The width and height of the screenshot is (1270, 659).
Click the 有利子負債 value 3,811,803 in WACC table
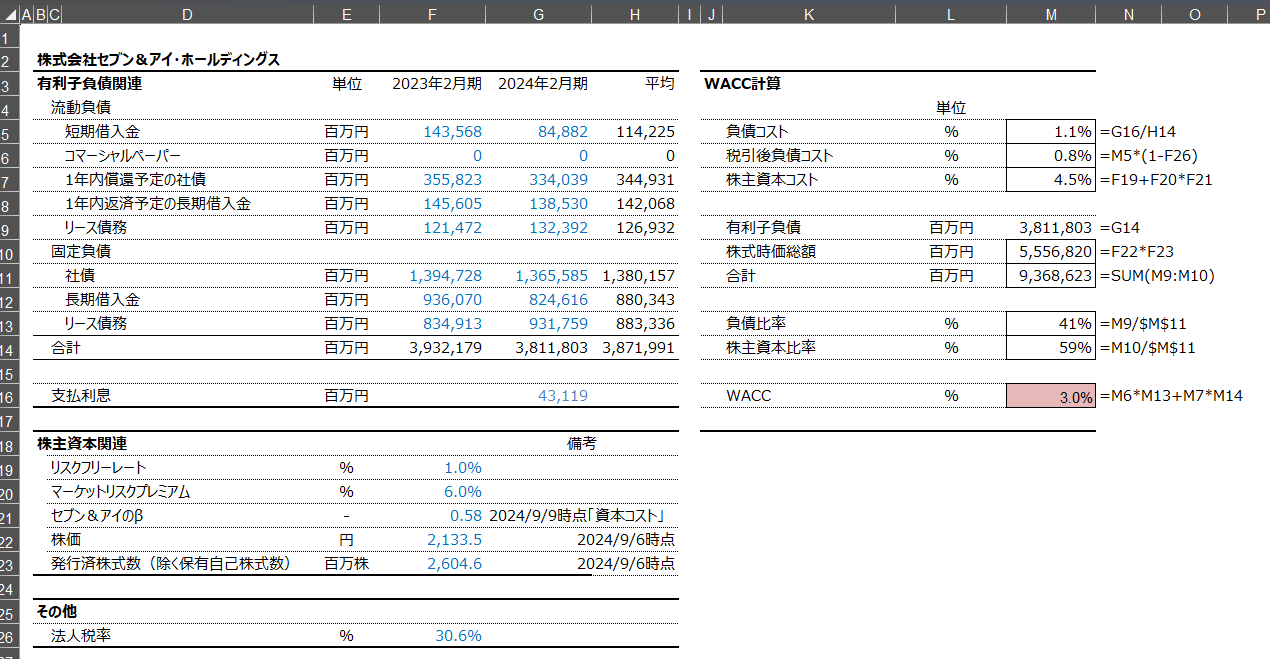click(1055, 228)
